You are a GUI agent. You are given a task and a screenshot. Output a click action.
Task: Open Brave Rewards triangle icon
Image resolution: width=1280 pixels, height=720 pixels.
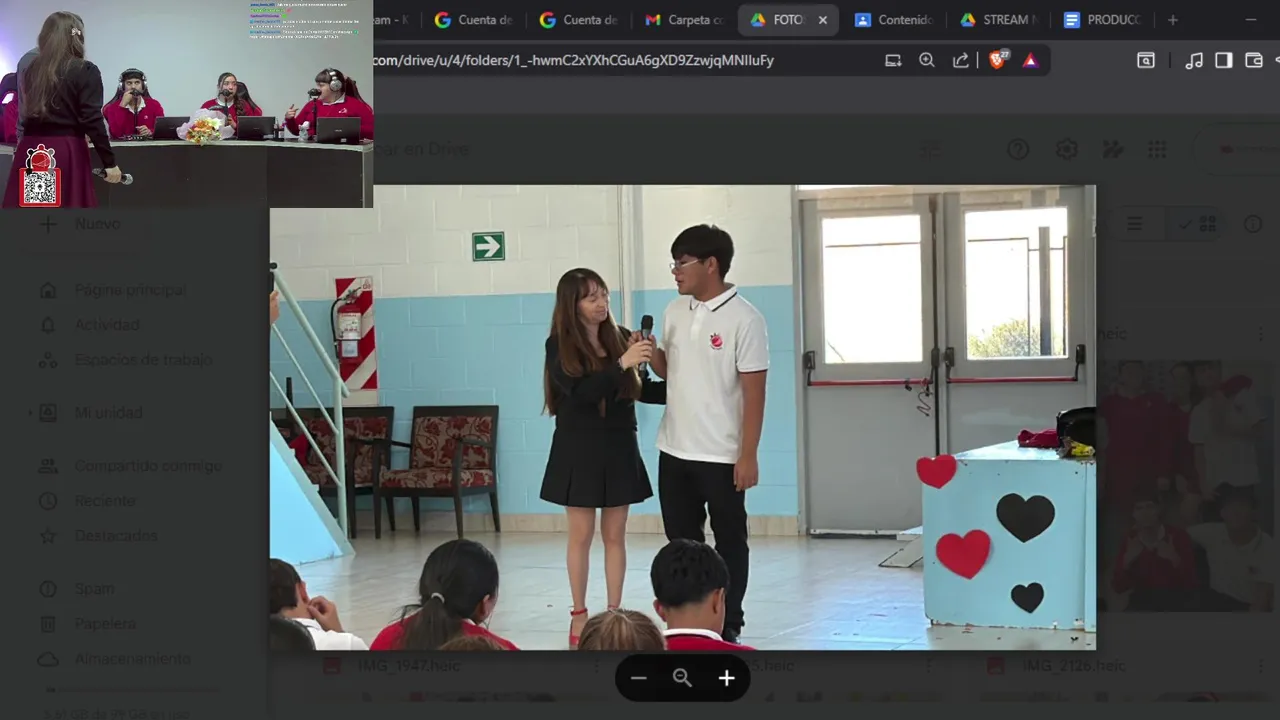(1030, 60)
